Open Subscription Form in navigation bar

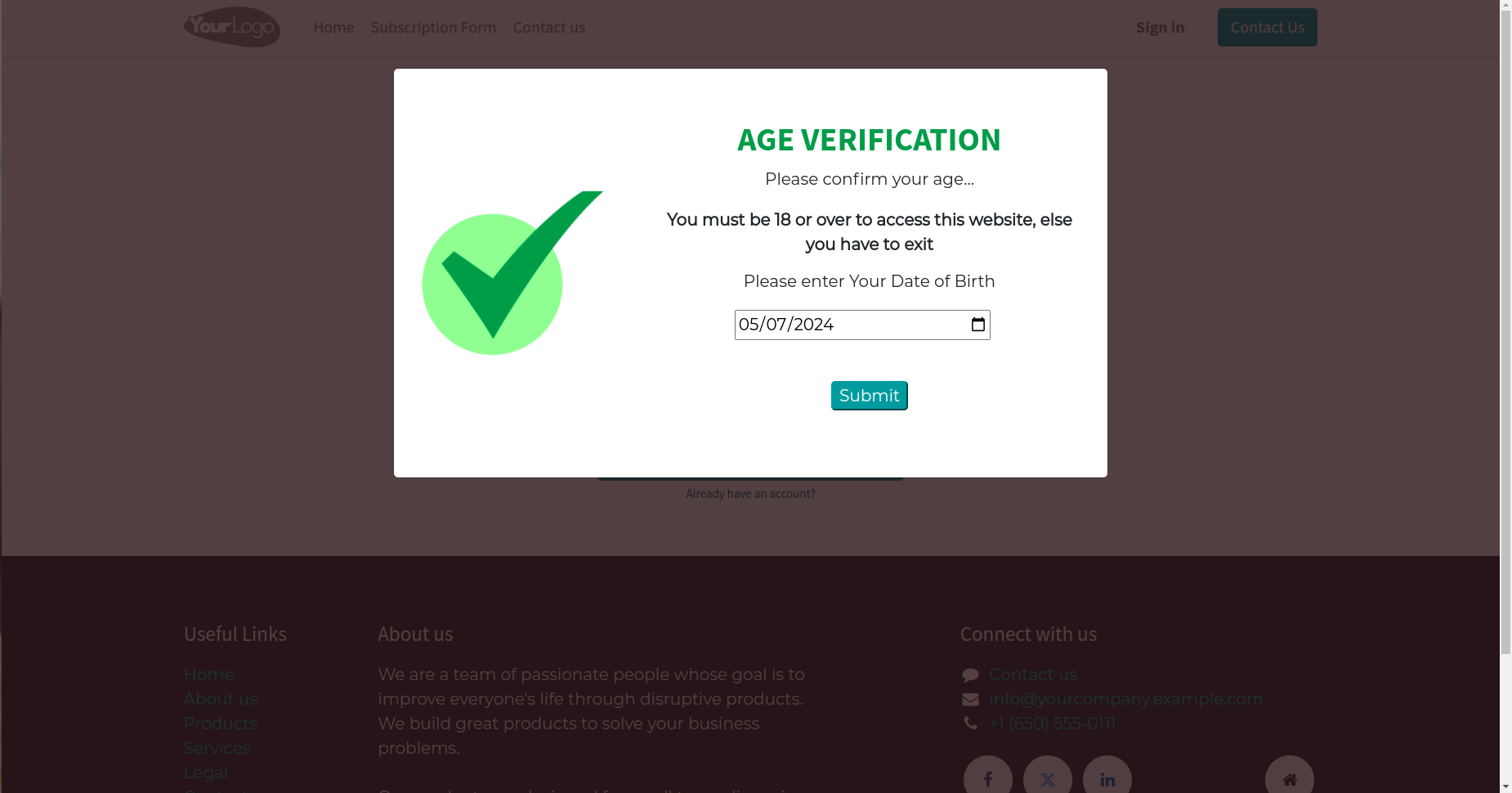(x=433, y=27)
